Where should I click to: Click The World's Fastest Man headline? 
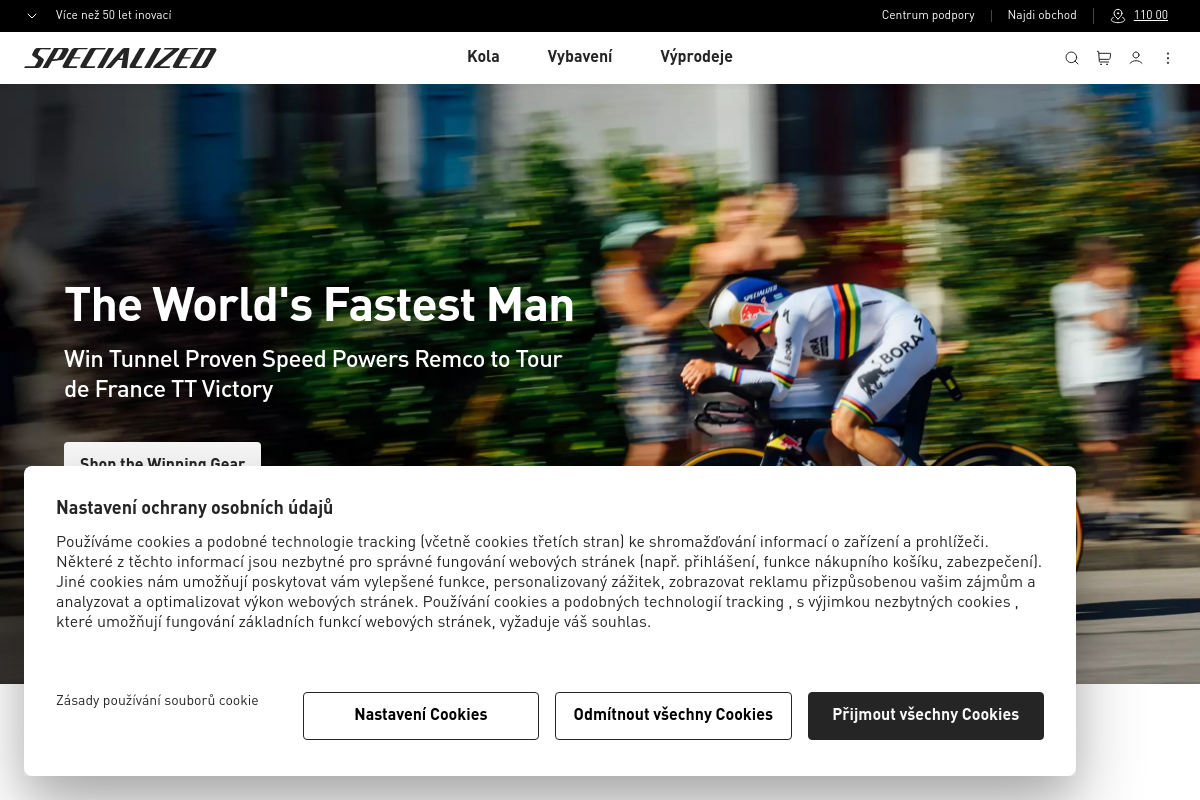319,305
